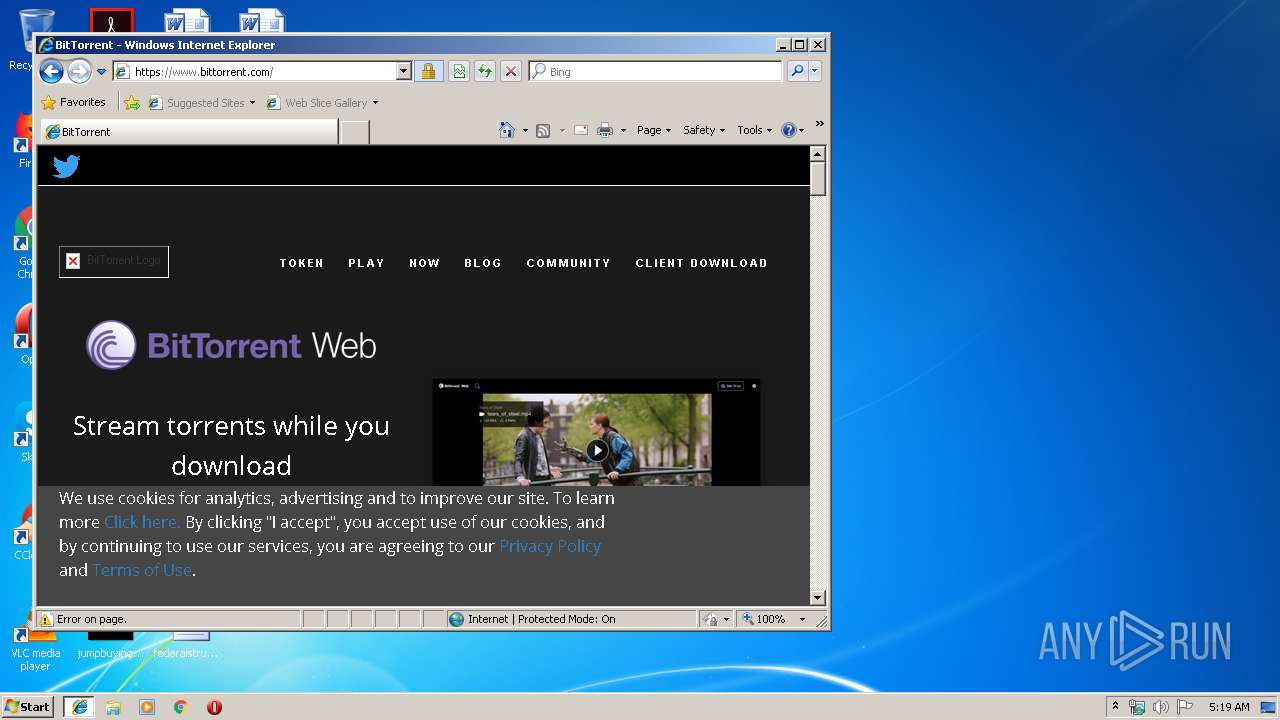Open the Tools menu
This screenshot has height=720, width=1280.
[755, 130]
